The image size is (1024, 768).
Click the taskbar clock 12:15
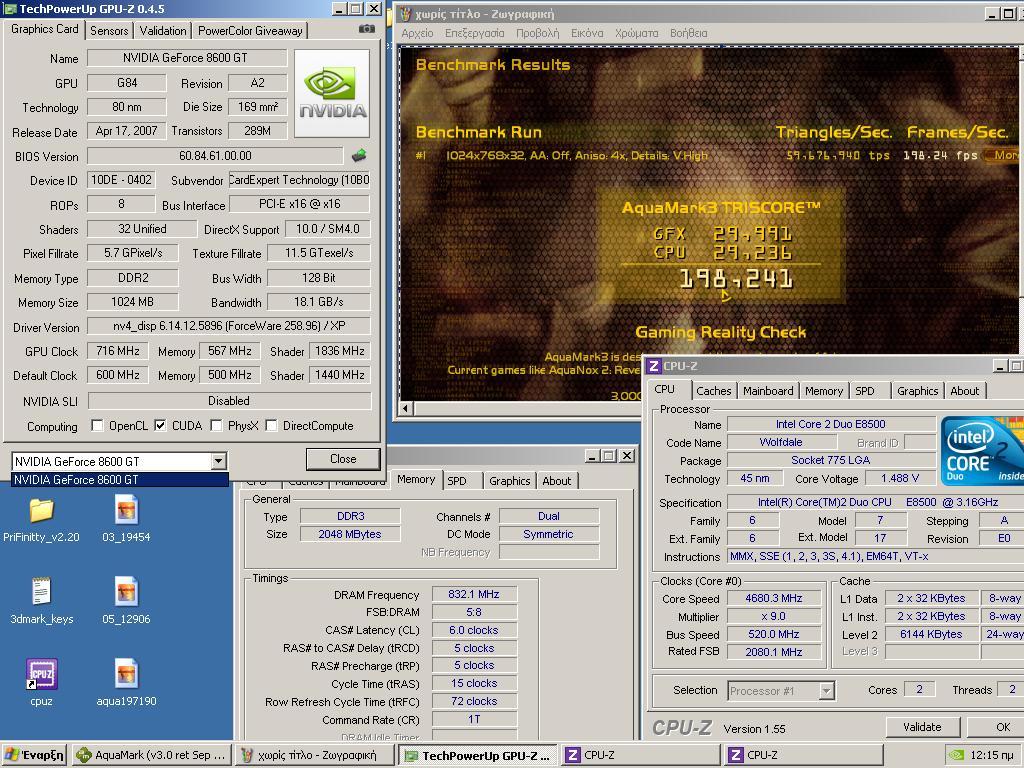pos(992,756)
